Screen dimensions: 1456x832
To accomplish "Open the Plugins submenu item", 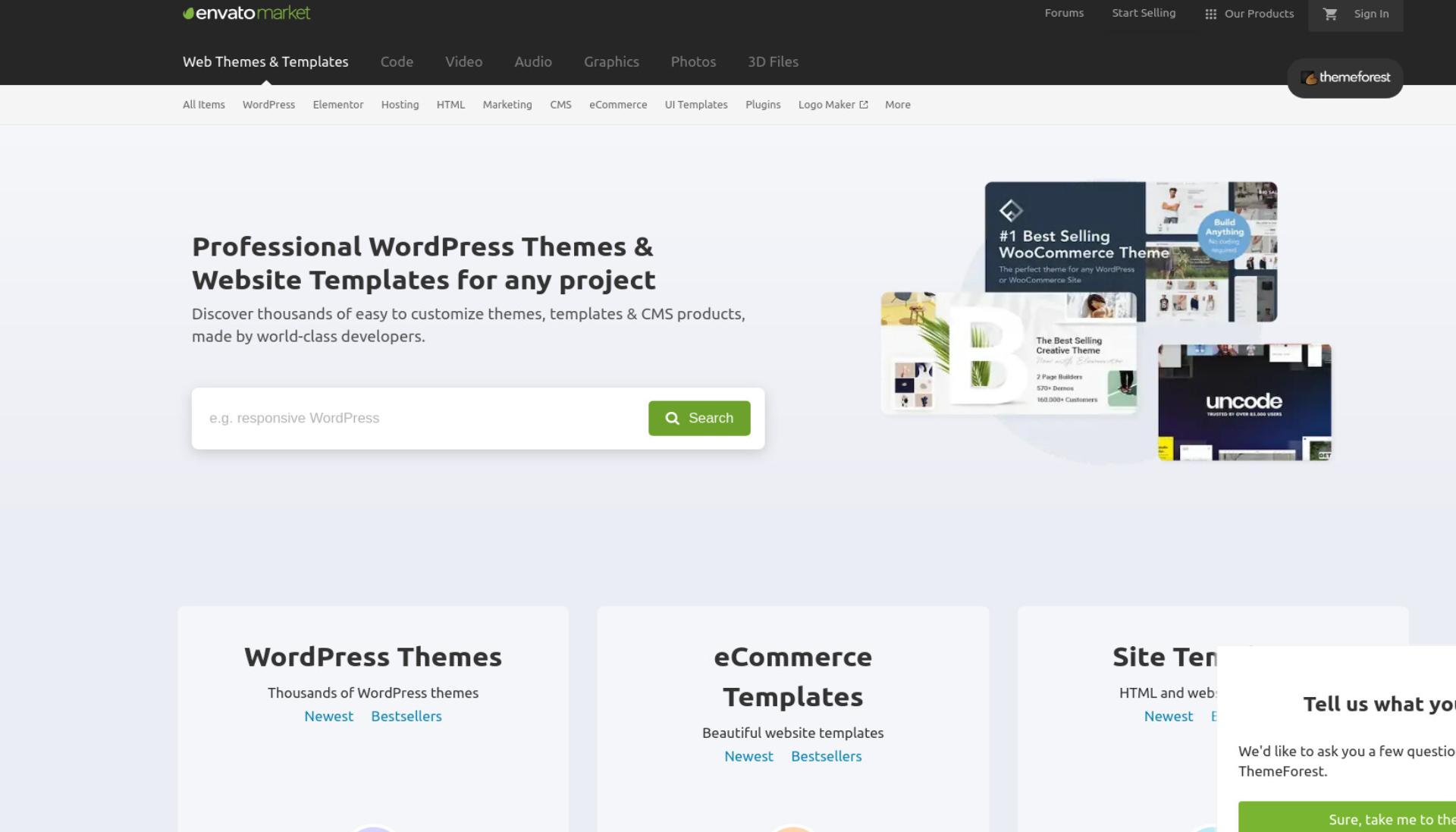I will pyautogui.click(x=763, y=105).
